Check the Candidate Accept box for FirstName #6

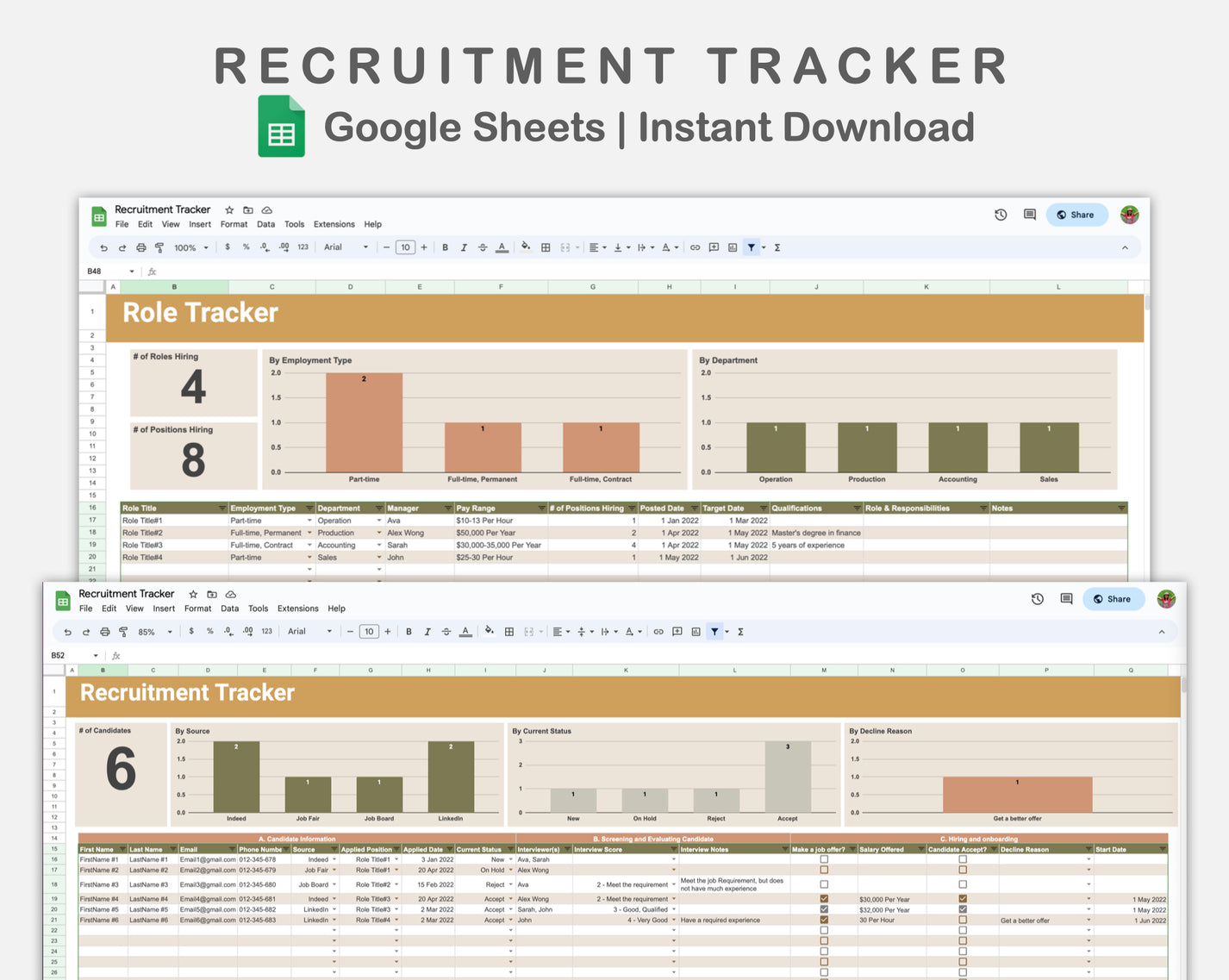click(x=962, y=920)
